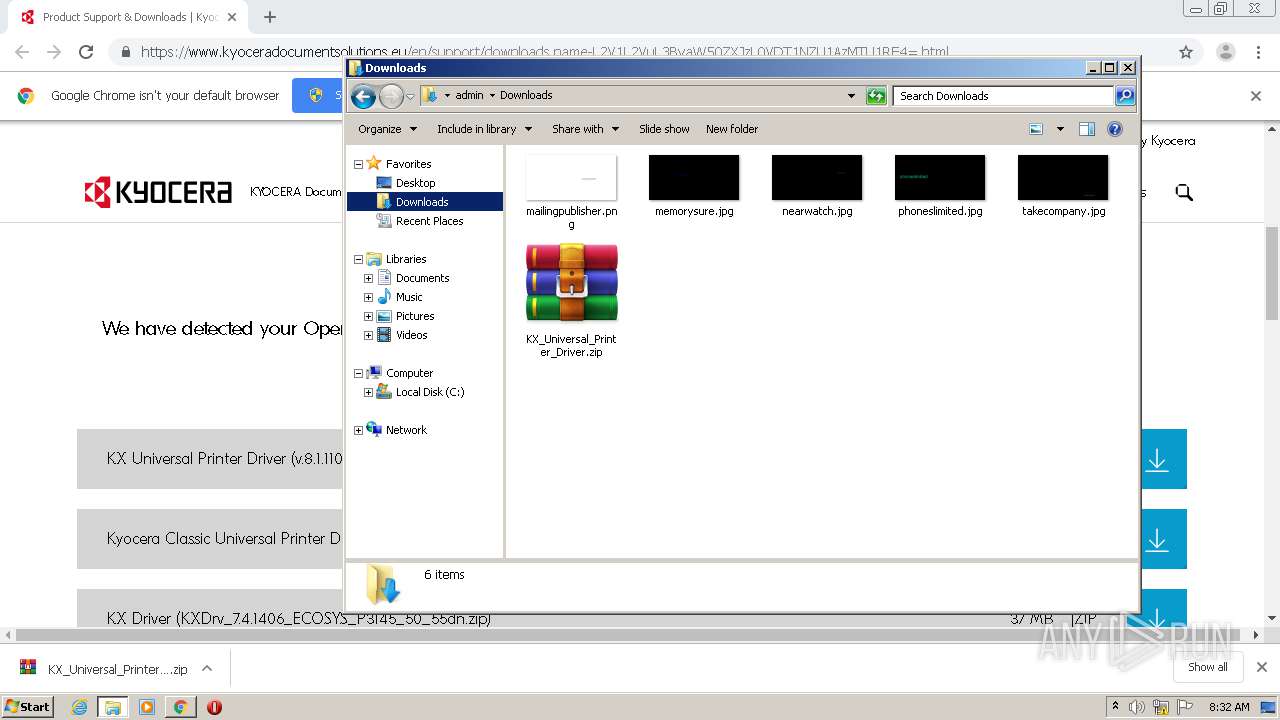Screen dimensions: 1280x720
Task: Select the Product Support & Downloads tab
Action: (x=128, y=17)
